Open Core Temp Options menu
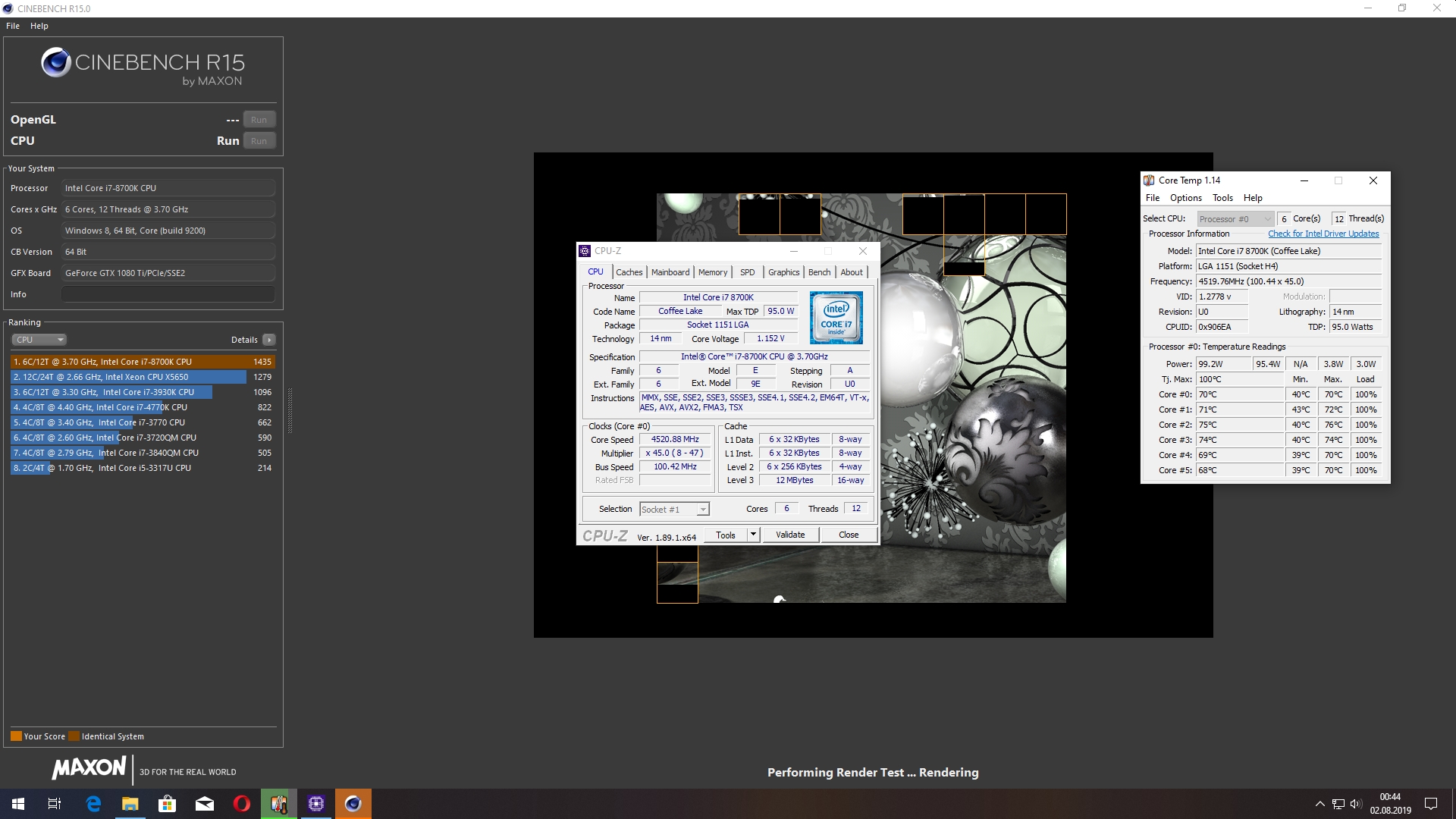 pyautogui.click(x=1185, y=198)
